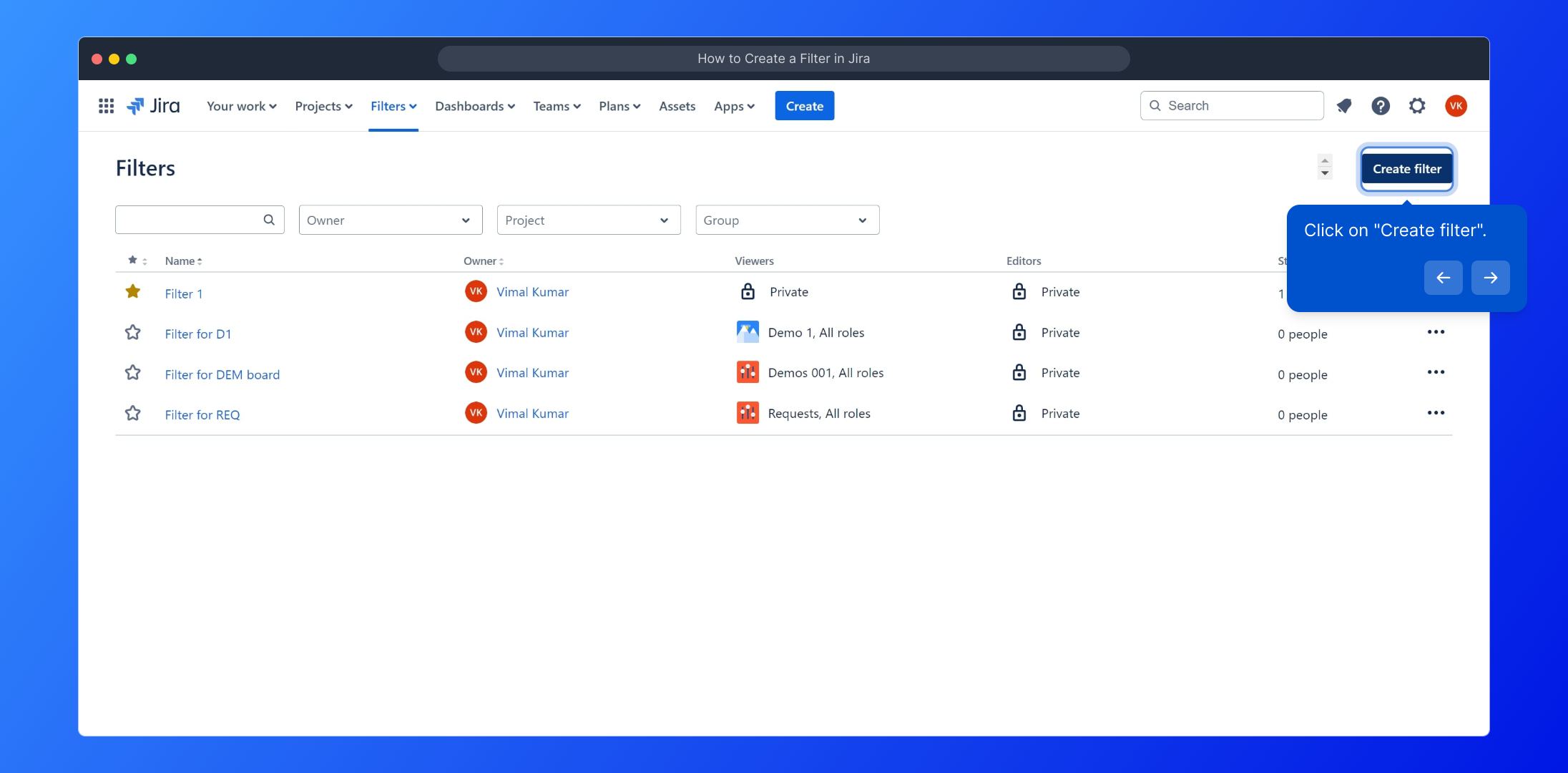Expand the Group dropdown
This screenshot has height=773, width=1568.
click(x=787, y=220)
